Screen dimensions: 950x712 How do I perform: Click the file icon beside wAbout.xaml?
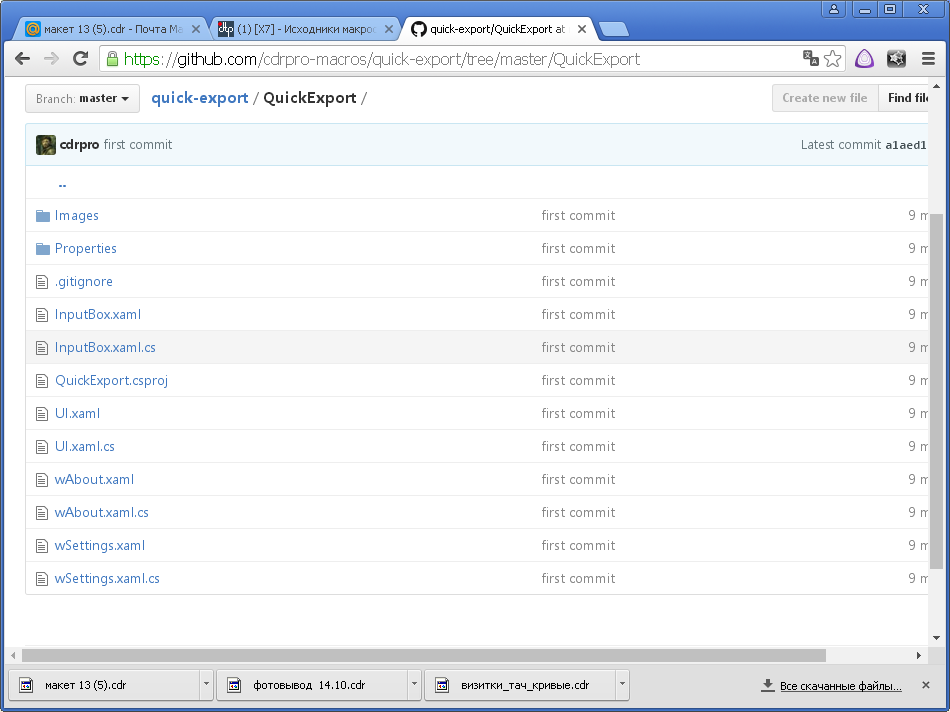(42, 480)
